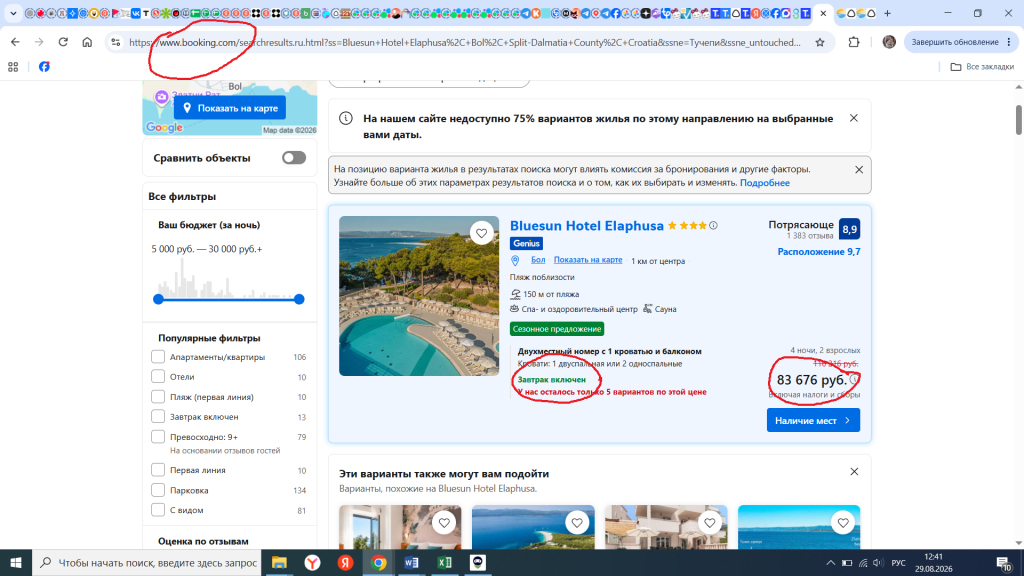Show hidden system tray icons chevron
Viewport: 1024px width, 576px height.
click(x=830, y=563)
